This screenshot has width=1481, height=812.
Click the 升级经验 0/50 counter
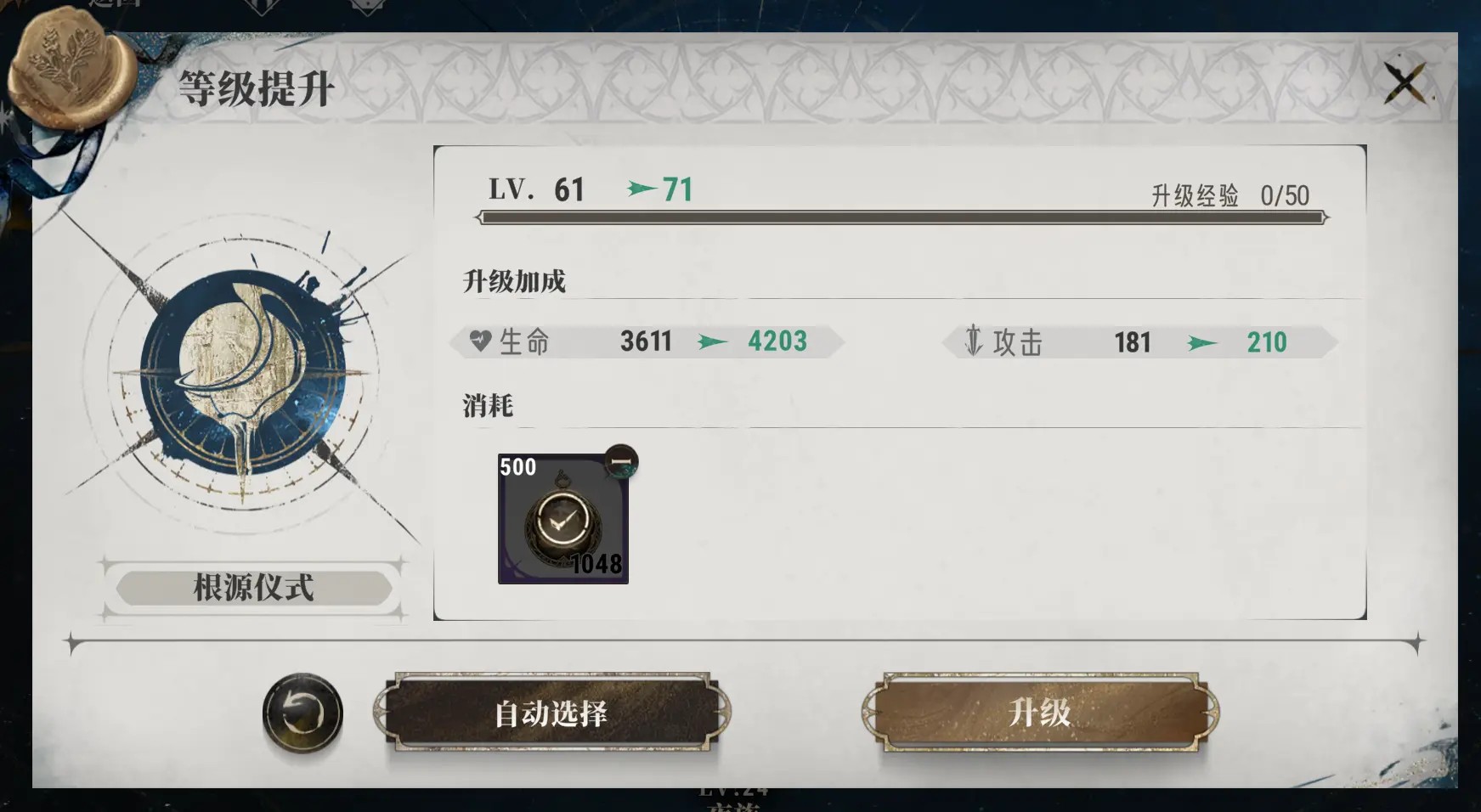[1229, 196]
